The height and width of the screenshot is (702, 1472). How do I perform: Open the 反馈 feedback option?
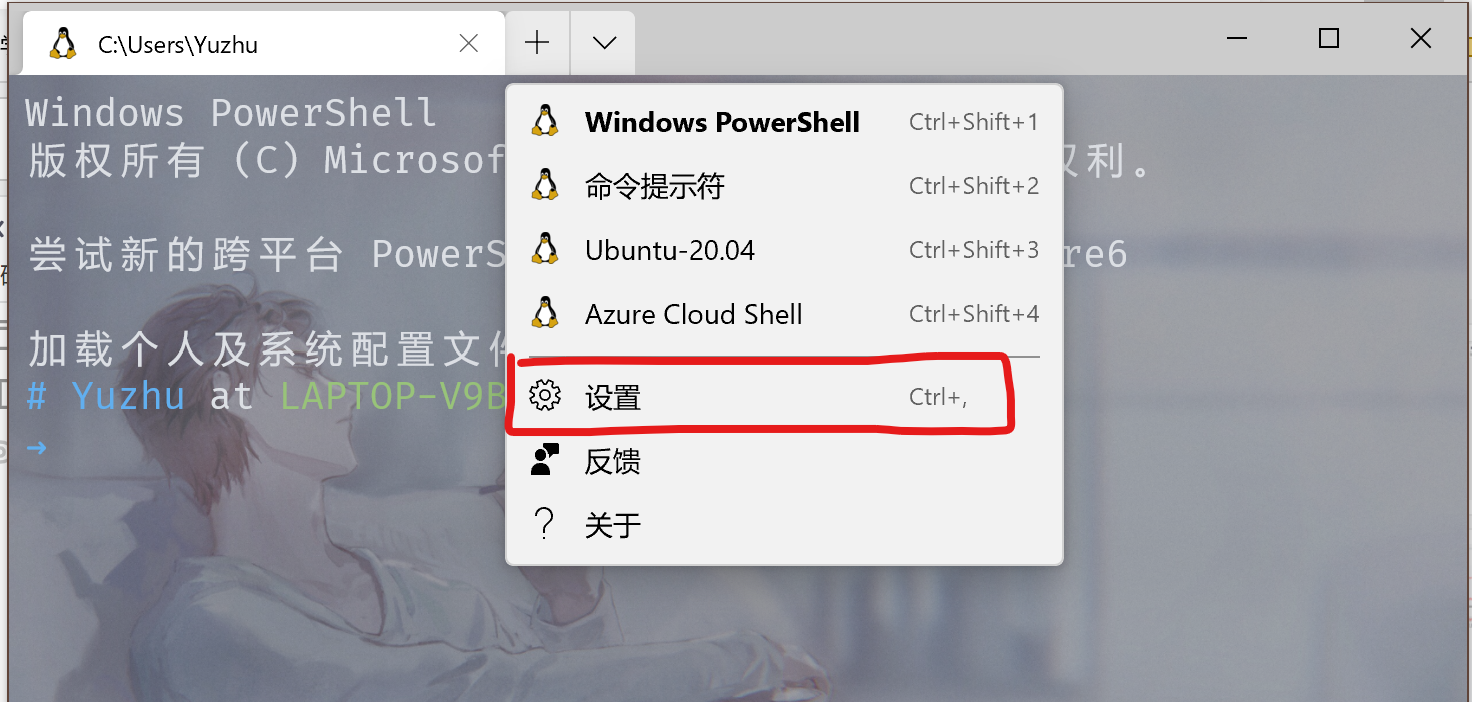[612, 459]
